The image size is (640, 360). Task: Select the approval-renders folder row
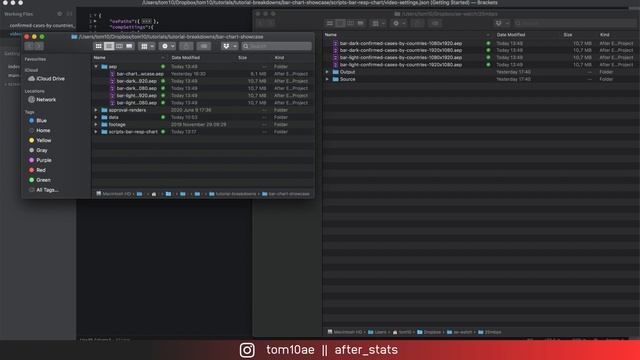203,110
